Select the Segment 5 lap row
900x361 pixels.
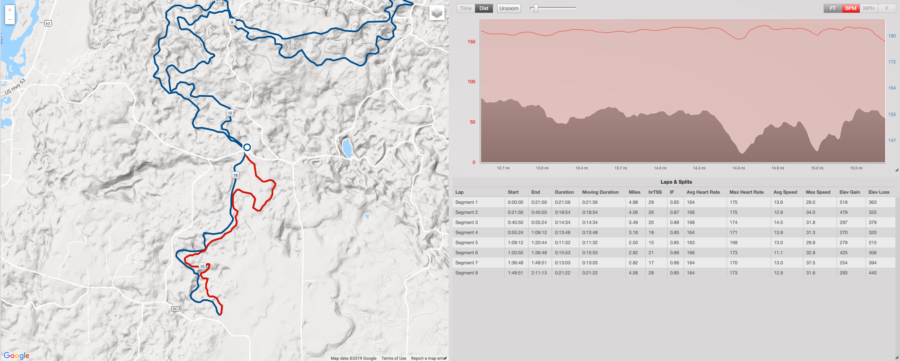click(674, 242)
